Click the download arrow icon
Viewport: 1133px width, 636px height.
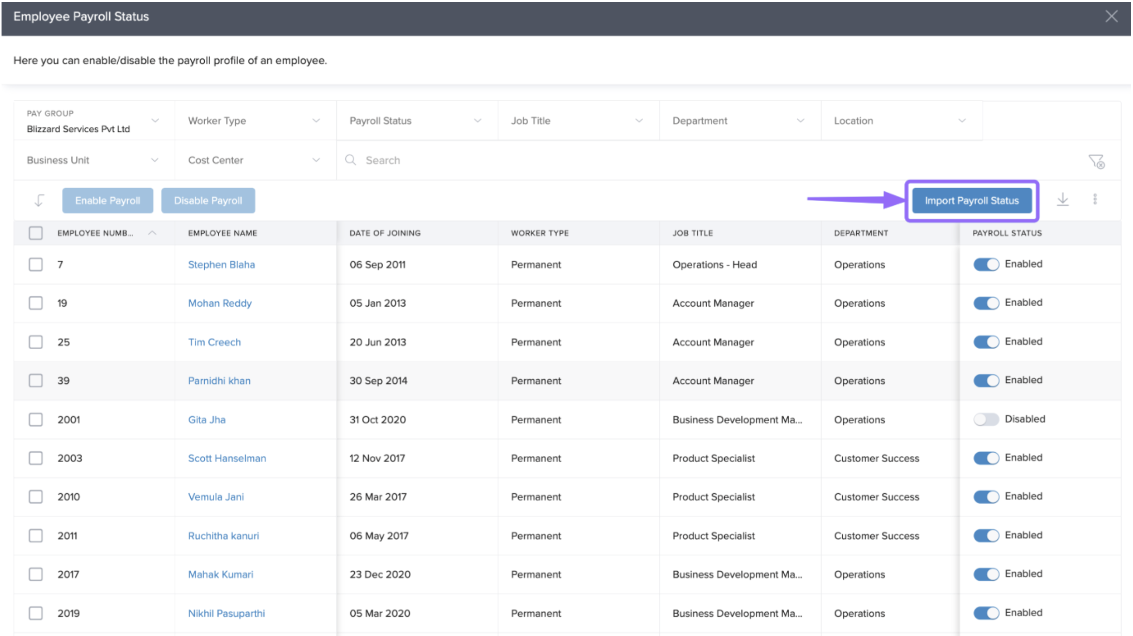pos(1063,200)
